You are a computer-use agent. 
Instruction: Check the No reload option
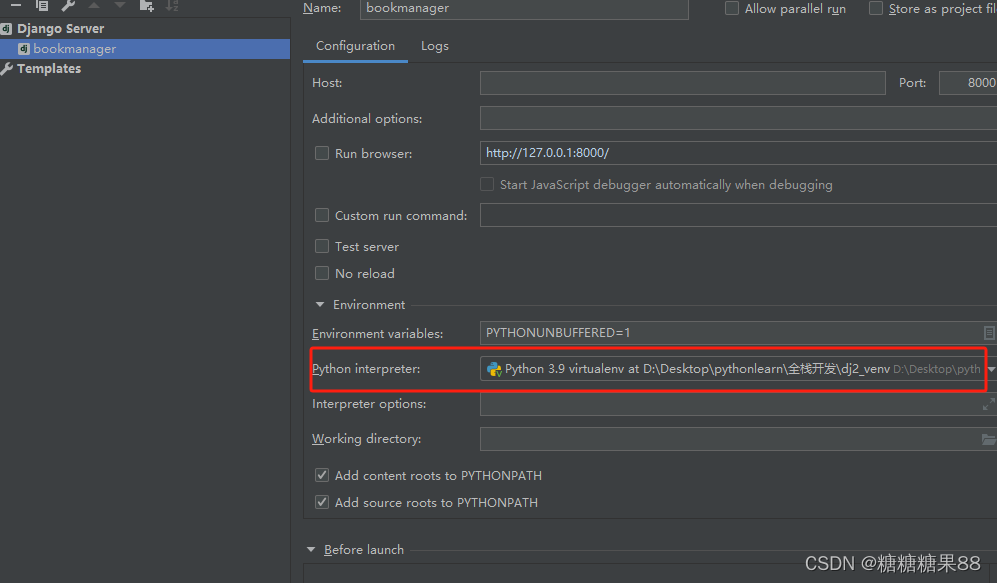point(322,273)
